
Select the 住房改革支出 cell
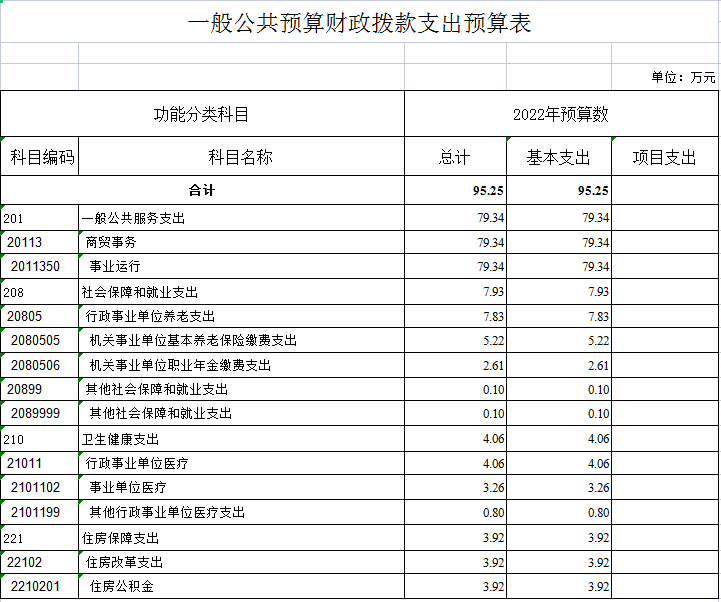click(x=241, y=562)
